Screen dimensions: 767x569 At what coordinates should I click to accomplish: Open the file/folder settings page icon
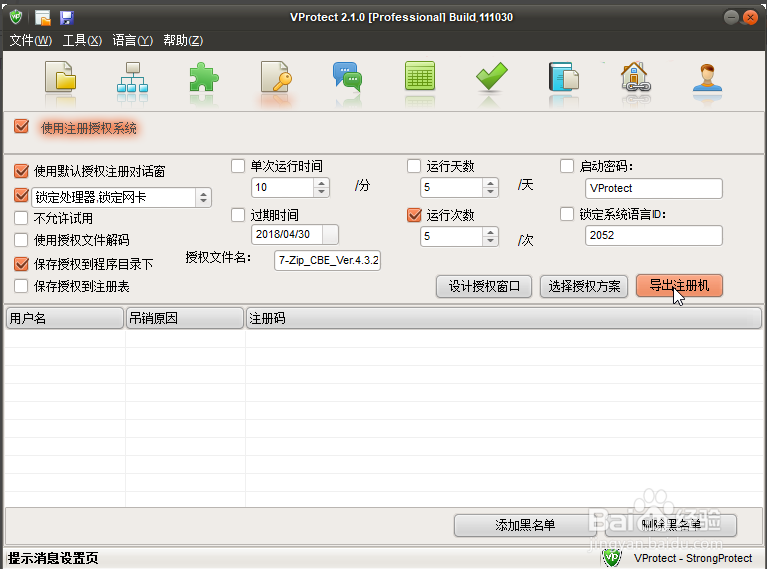[x=61, y=77]
